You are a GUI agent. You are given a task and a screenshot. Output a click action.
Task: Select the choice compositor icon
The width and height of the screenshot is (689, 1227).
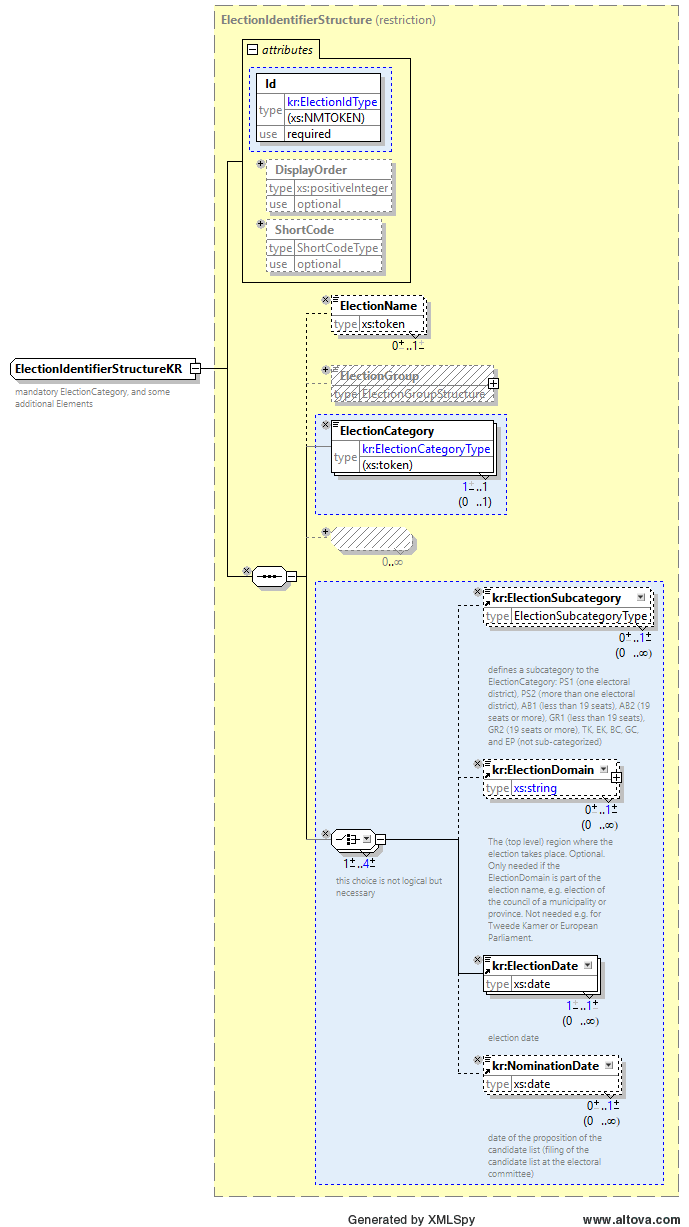point(352,839)
